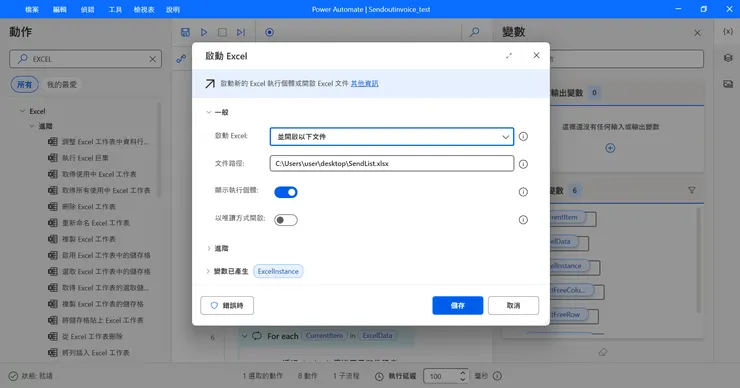Select the 重新命名 Excel 工作表 action
The image size is (740, 388).
[96, 223]
